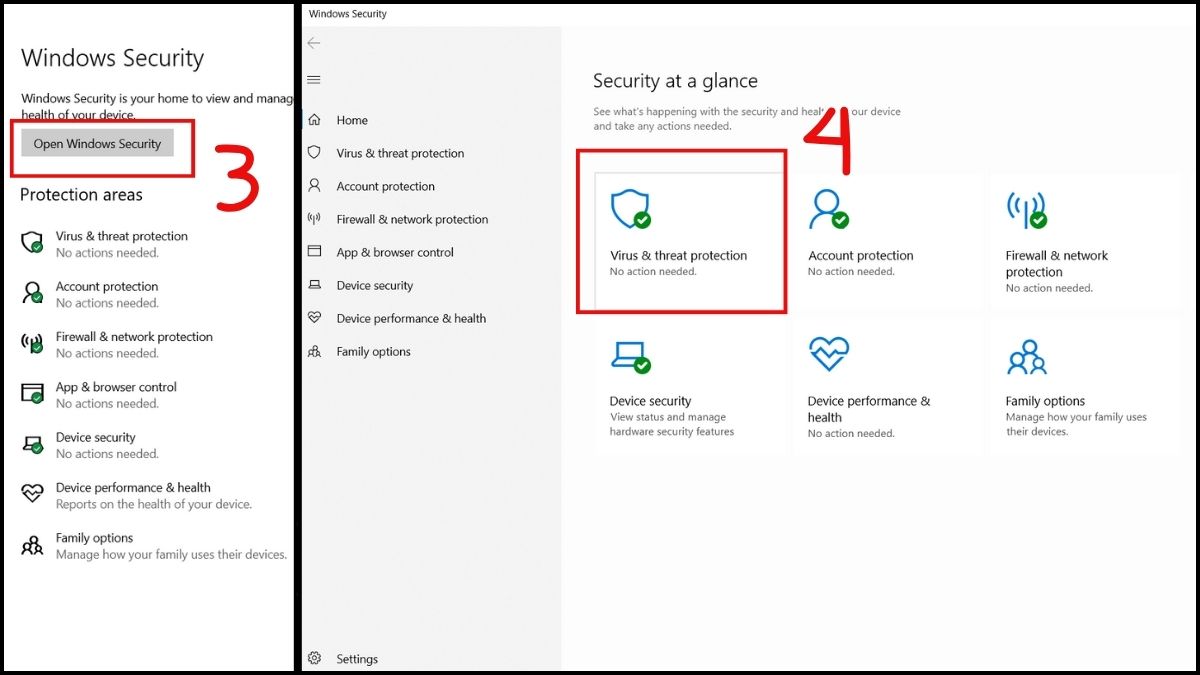Open the Settings gear at bottom of sidebar
This screenshot has width=1200, height=675.
pos(314,658)
